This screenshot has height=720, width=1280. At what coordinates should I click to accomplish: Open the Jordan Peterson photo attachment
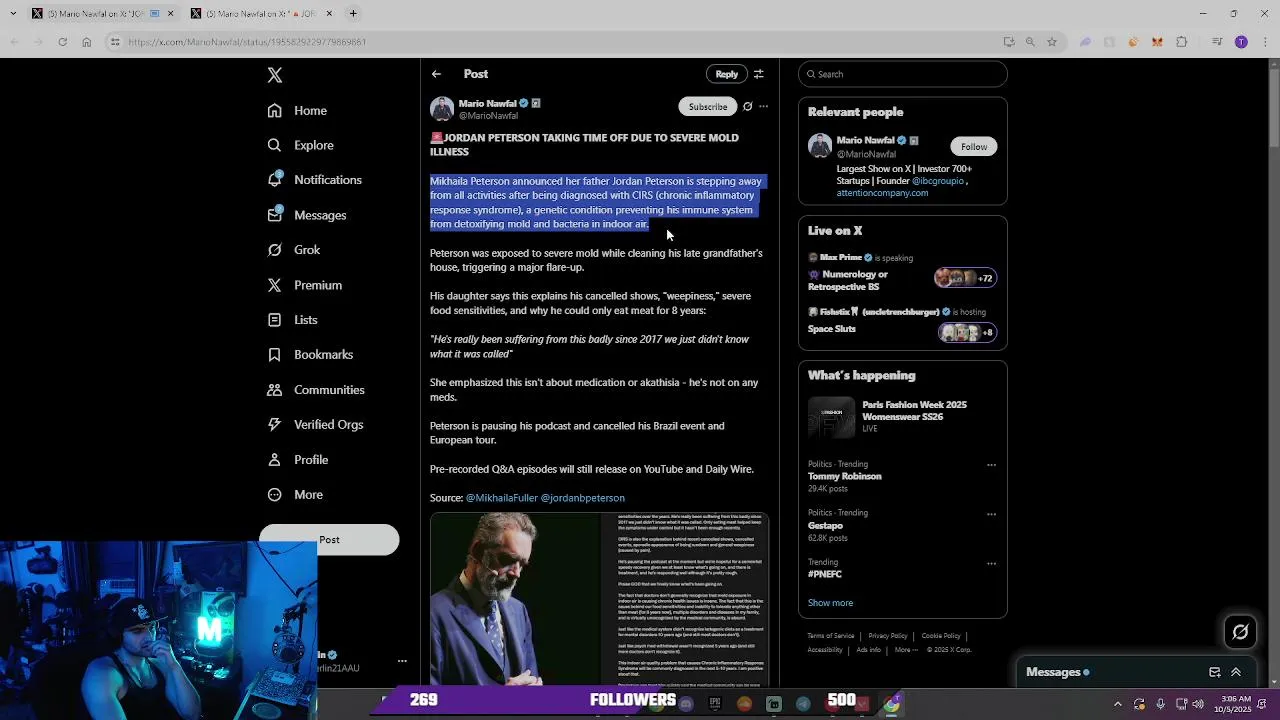(514, 600)
